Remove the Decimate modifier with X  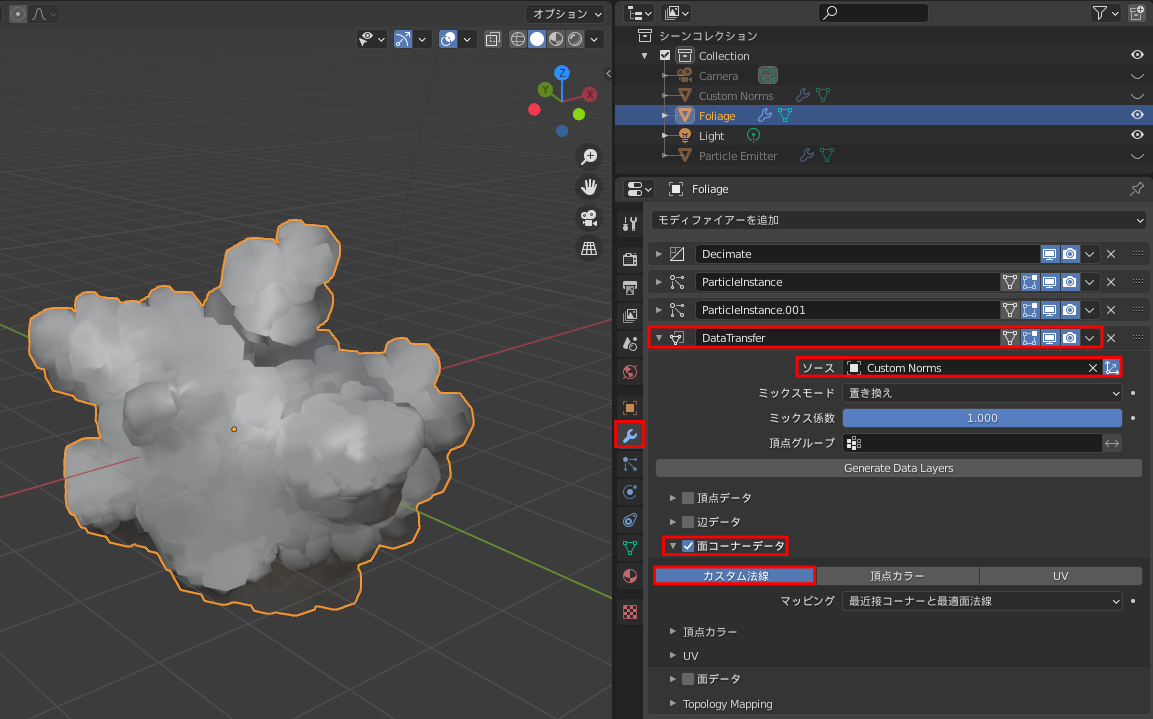(x=1111, y=254)
